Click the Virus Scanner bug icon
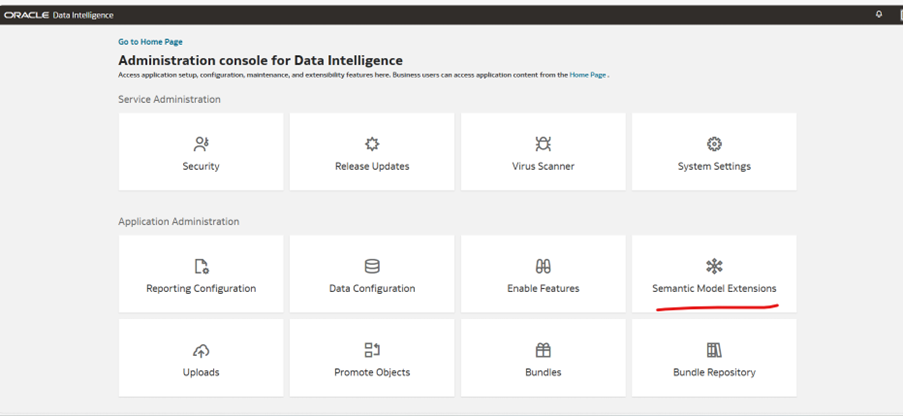 pyautogui.click(x=543, y=144)
